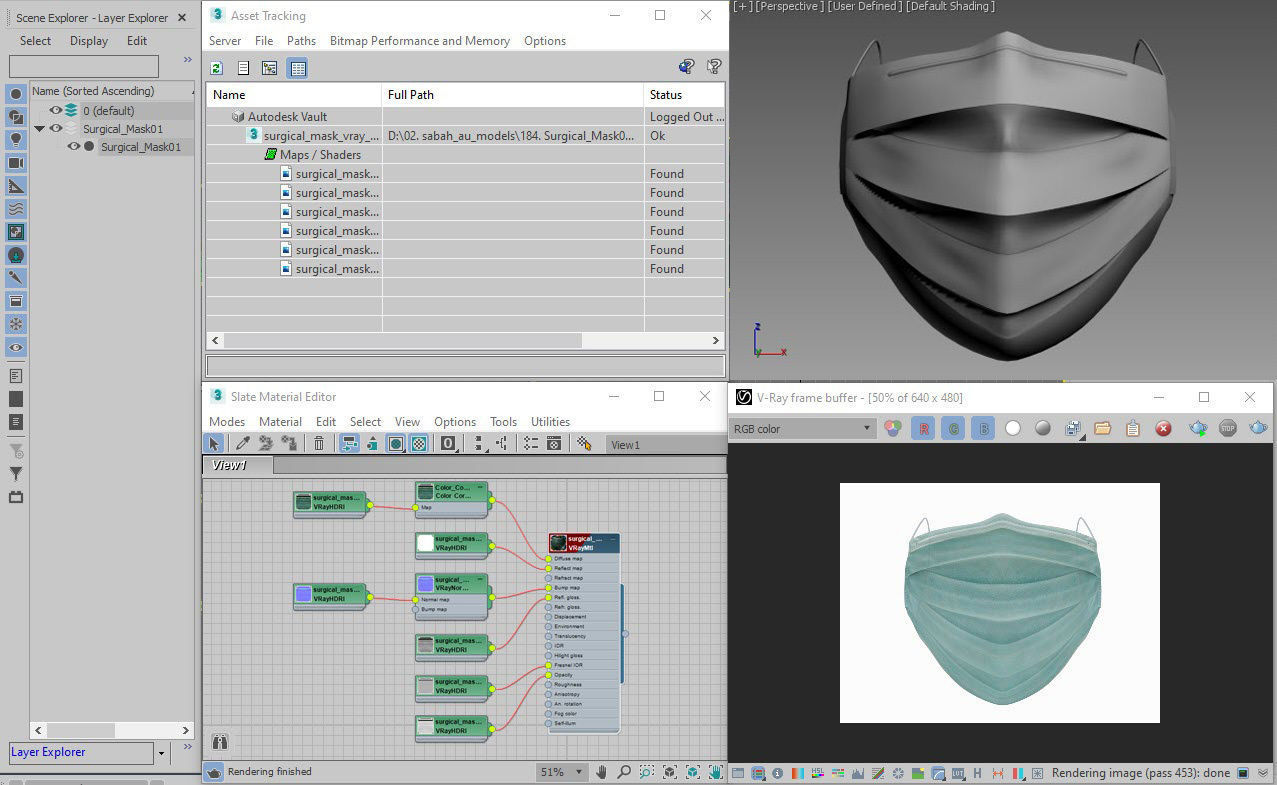Select Maps / Shaders row
The image size is (1277, 785).
coord(466,155)
